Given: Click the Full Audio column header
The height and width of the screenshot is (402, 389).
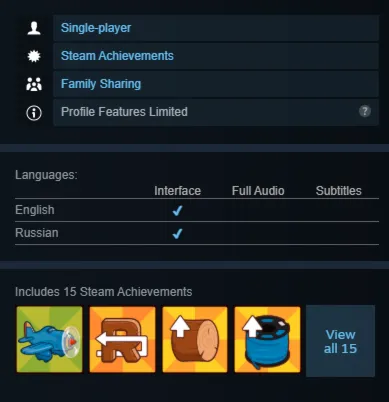Looking at the screenshot, I should click(x=258, y=191).
